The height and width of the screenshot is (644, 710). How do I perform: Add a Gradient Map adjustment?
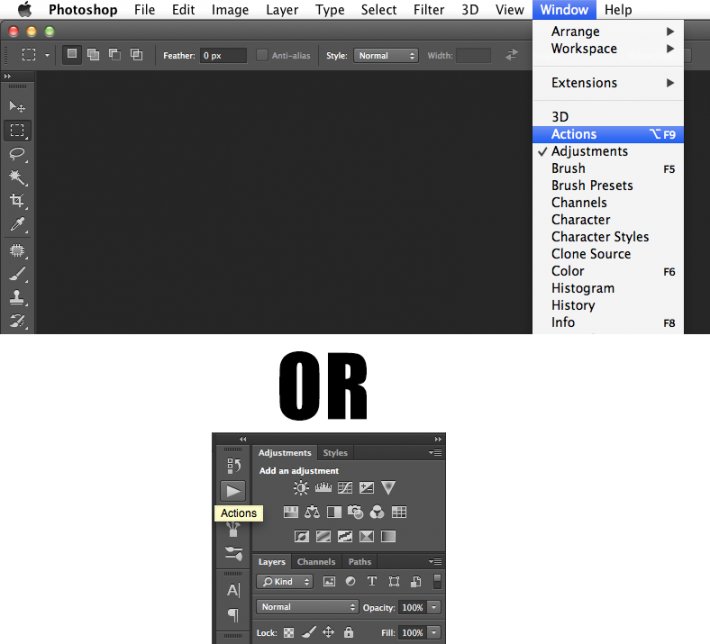coord(388,537)
